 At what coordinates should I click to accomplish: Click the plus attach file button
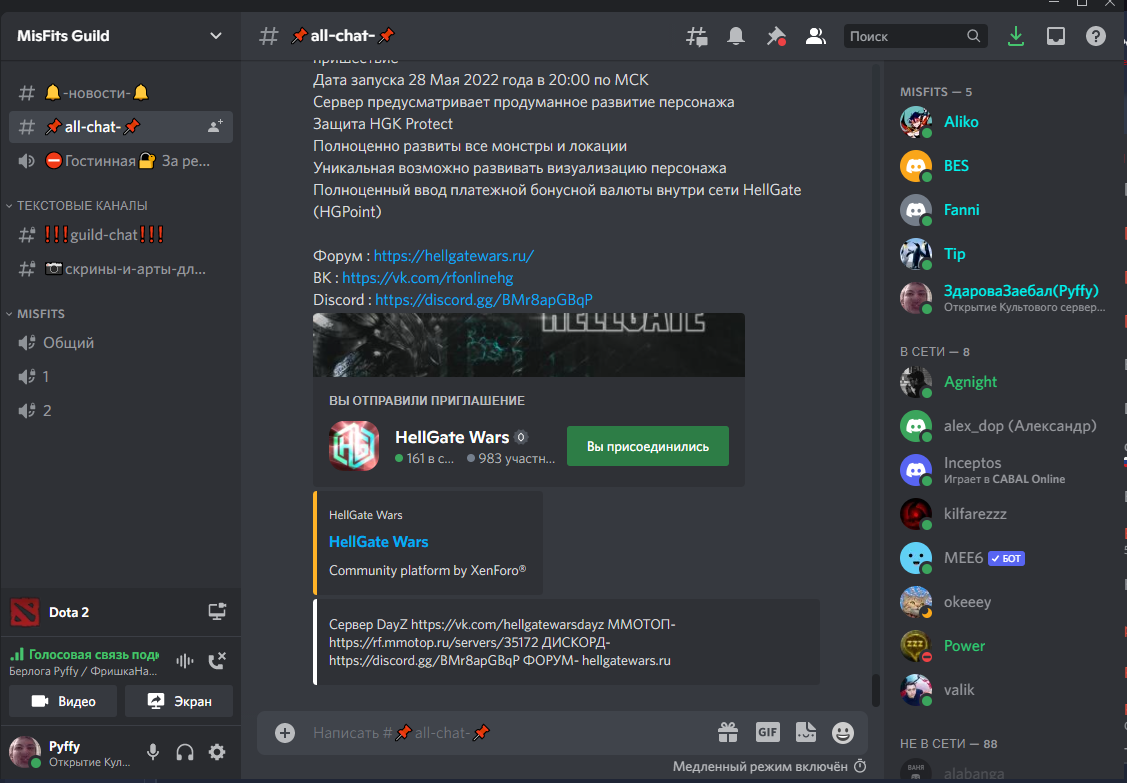pyautogui.click(x=285, y=733)
